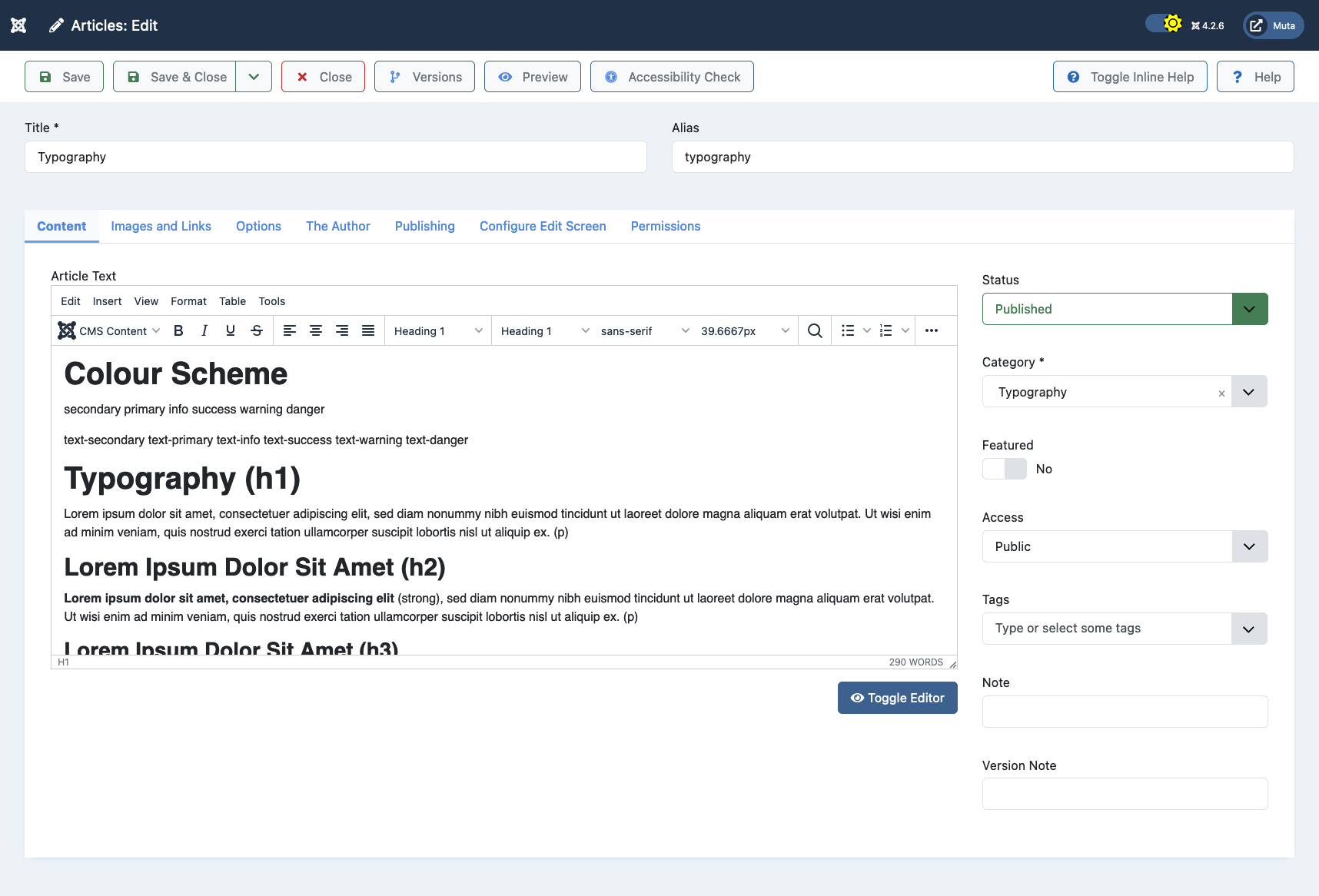Click Toggle Editor button
The image size is (1319, 896).
897,698
